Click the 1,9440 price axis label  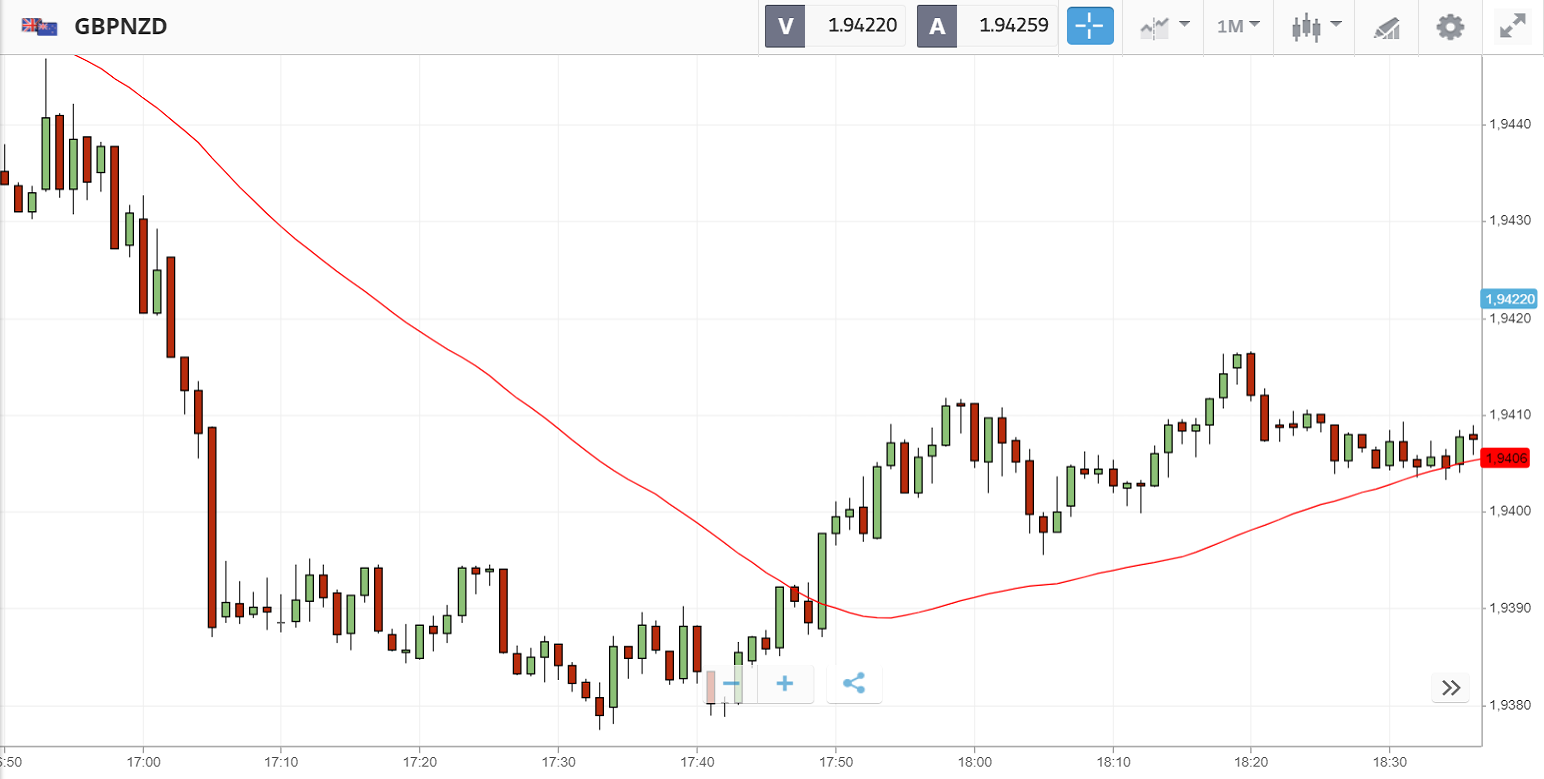click(x=1509, y=125)
